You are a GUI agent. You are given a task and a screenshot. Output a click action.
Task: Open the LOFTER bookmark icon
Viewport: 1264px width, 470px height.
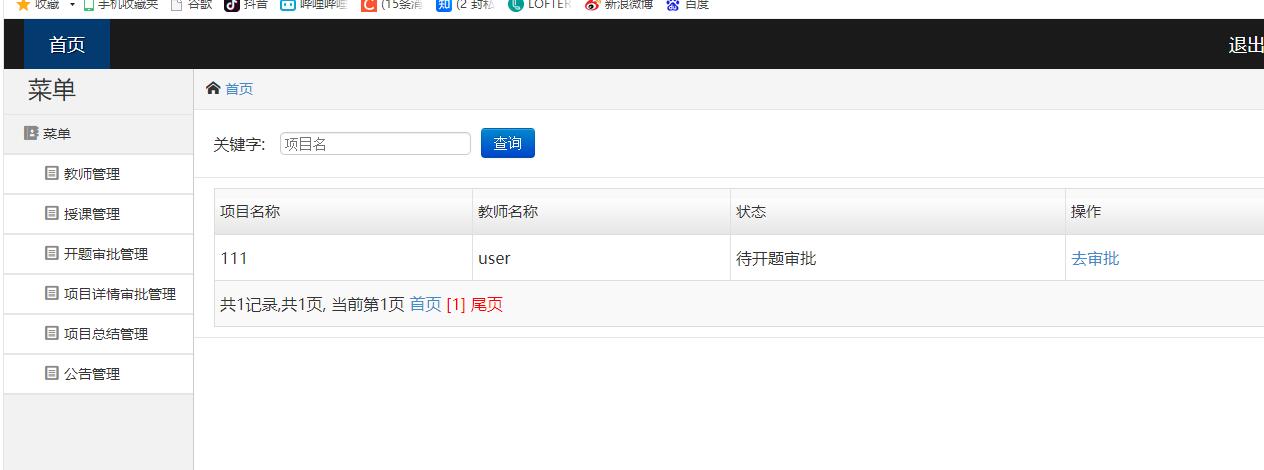[515, 5]
